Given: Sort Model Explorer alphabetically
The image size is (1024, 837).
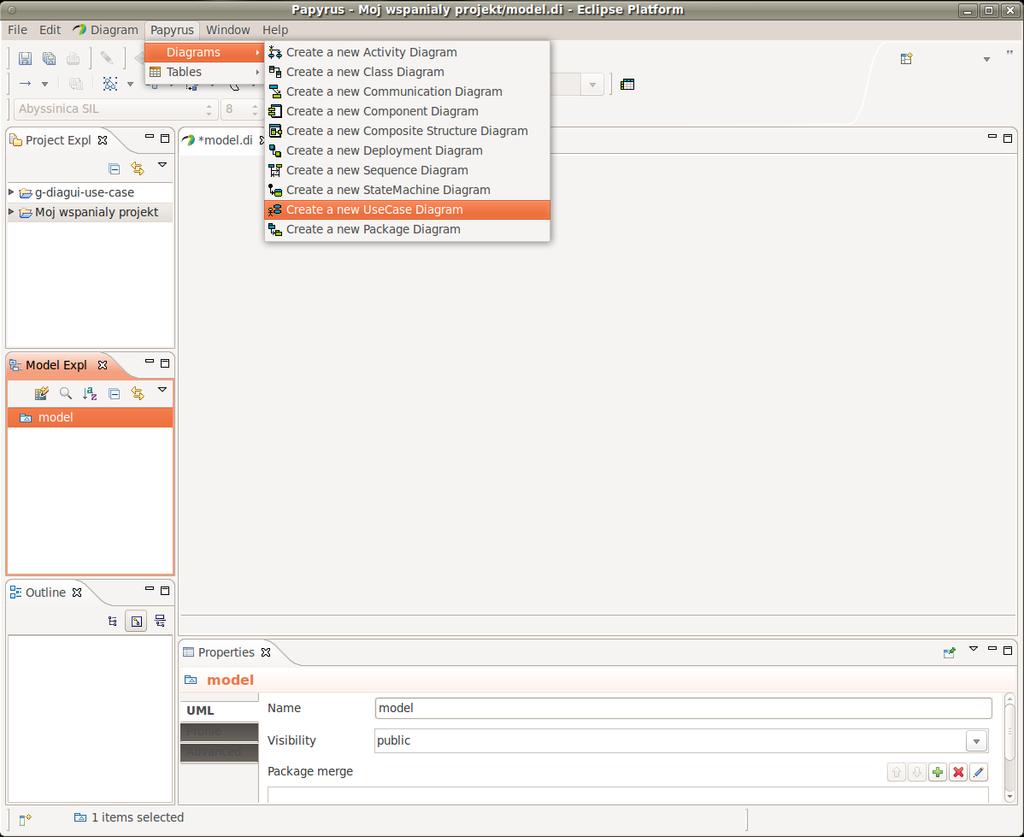Looking at the screenshot, I should (89, 393).
